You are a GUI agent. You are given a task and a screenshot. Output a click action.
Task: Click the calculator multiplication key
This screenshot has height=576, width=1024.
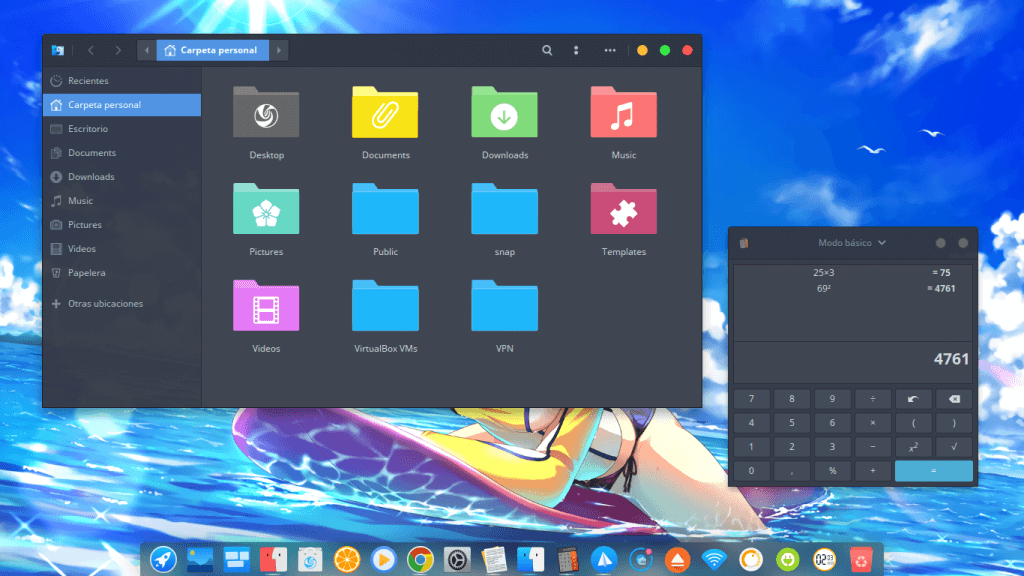(x=872, y=423)
